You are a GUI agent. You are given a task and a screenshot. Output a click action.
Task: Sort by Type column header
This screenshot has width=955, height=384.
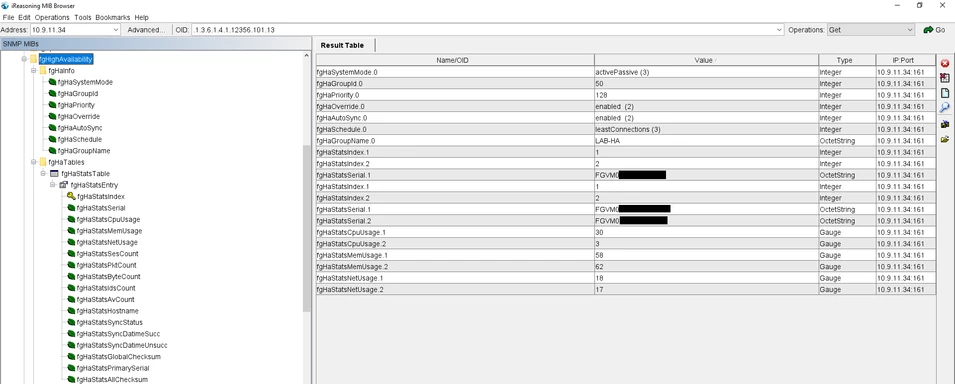pyautogui.click(x=847, y=60)
